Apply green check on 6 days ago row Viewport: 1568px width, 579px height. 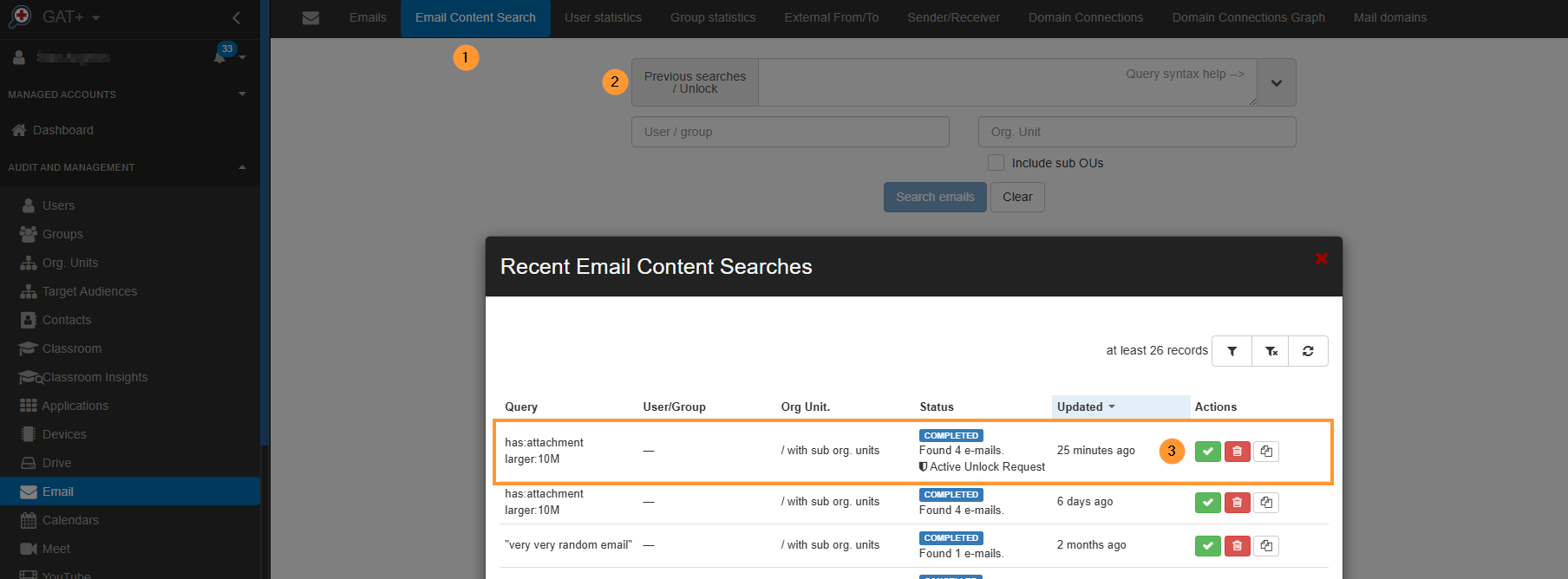pos(1207,503)
